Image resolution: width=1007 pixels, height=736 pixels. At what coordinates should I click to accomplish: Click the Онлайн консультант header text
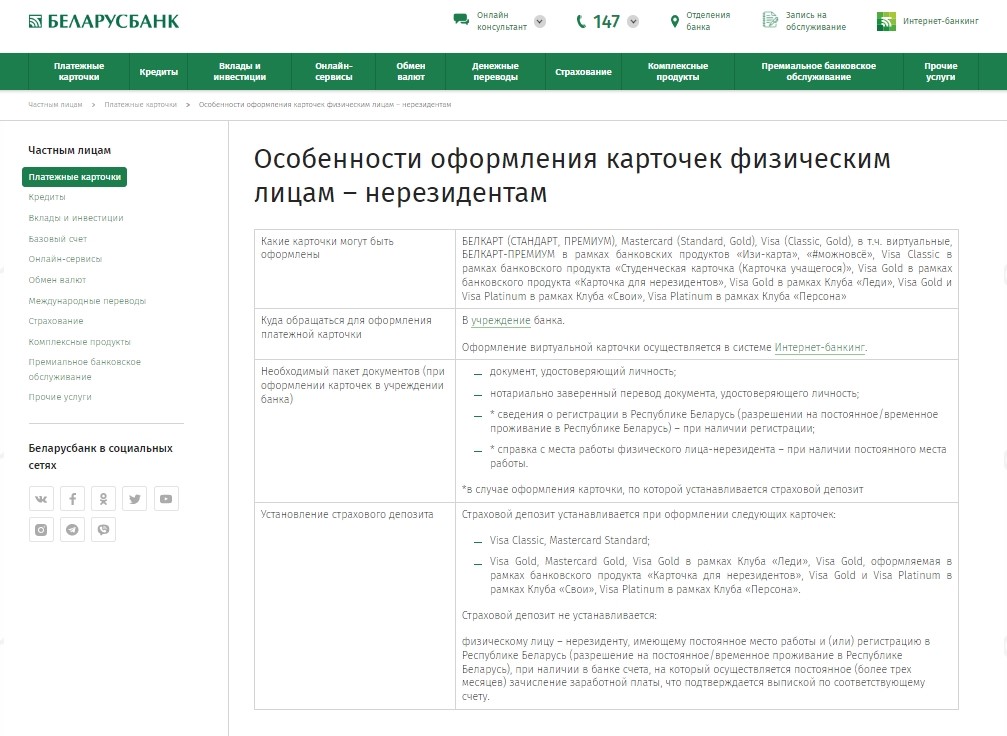[502, 21]
